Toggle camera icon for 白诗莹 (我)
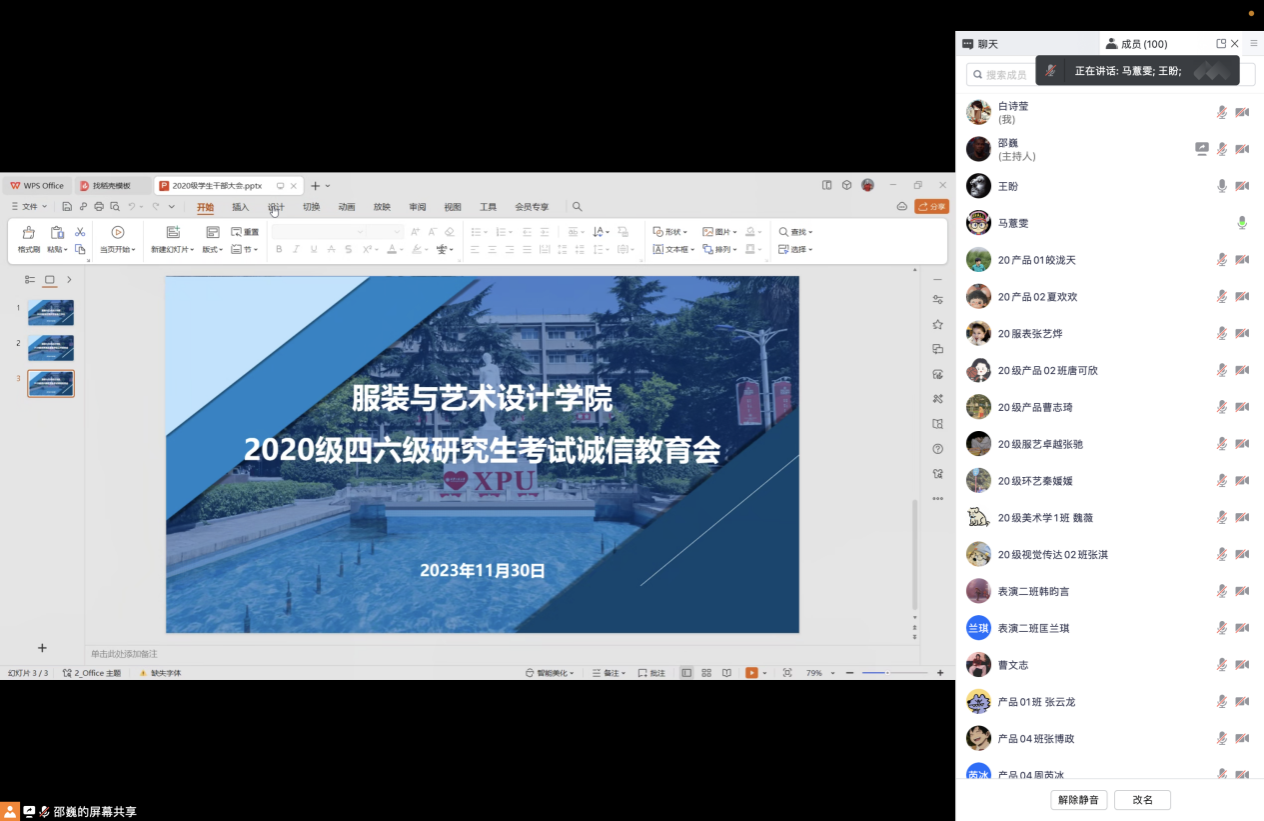Screen dimensions: 1264x821 (1242, 112)
